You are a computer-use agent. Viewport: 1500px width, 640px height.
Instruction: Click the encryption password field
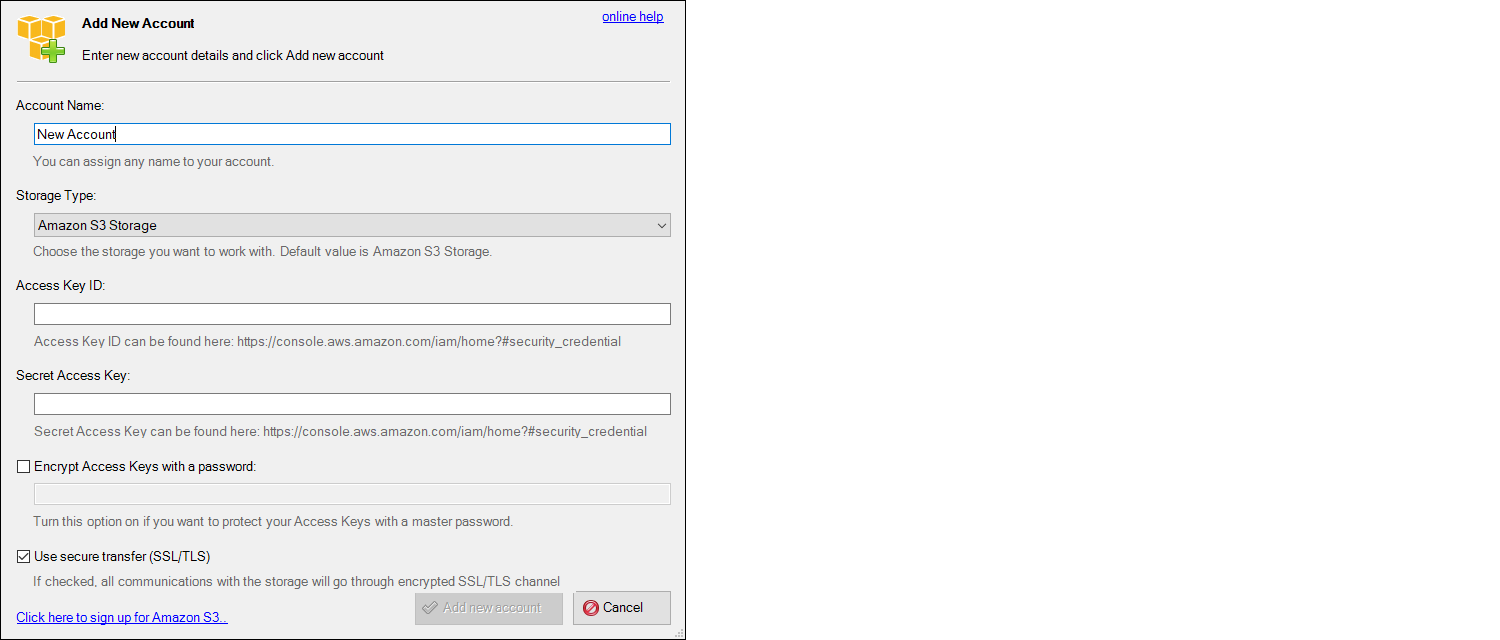[x=352, y=494]
